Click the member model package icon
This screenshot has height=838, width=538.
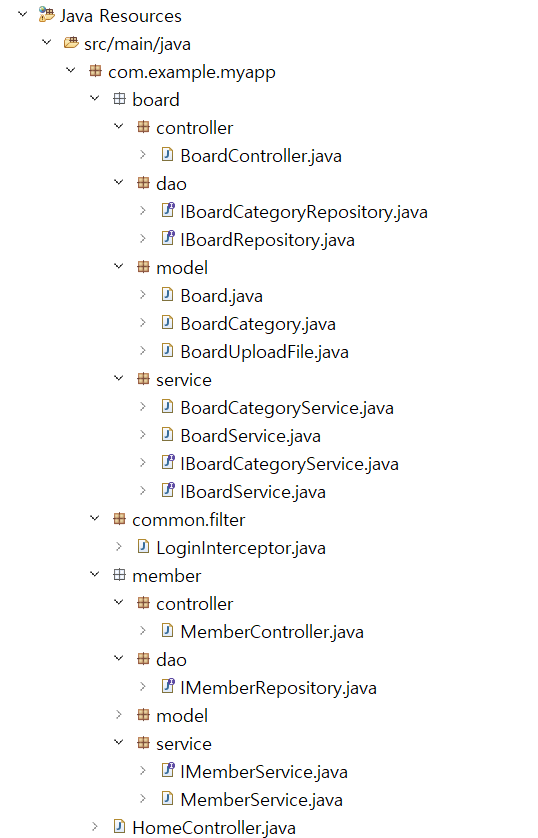(143, 715)
